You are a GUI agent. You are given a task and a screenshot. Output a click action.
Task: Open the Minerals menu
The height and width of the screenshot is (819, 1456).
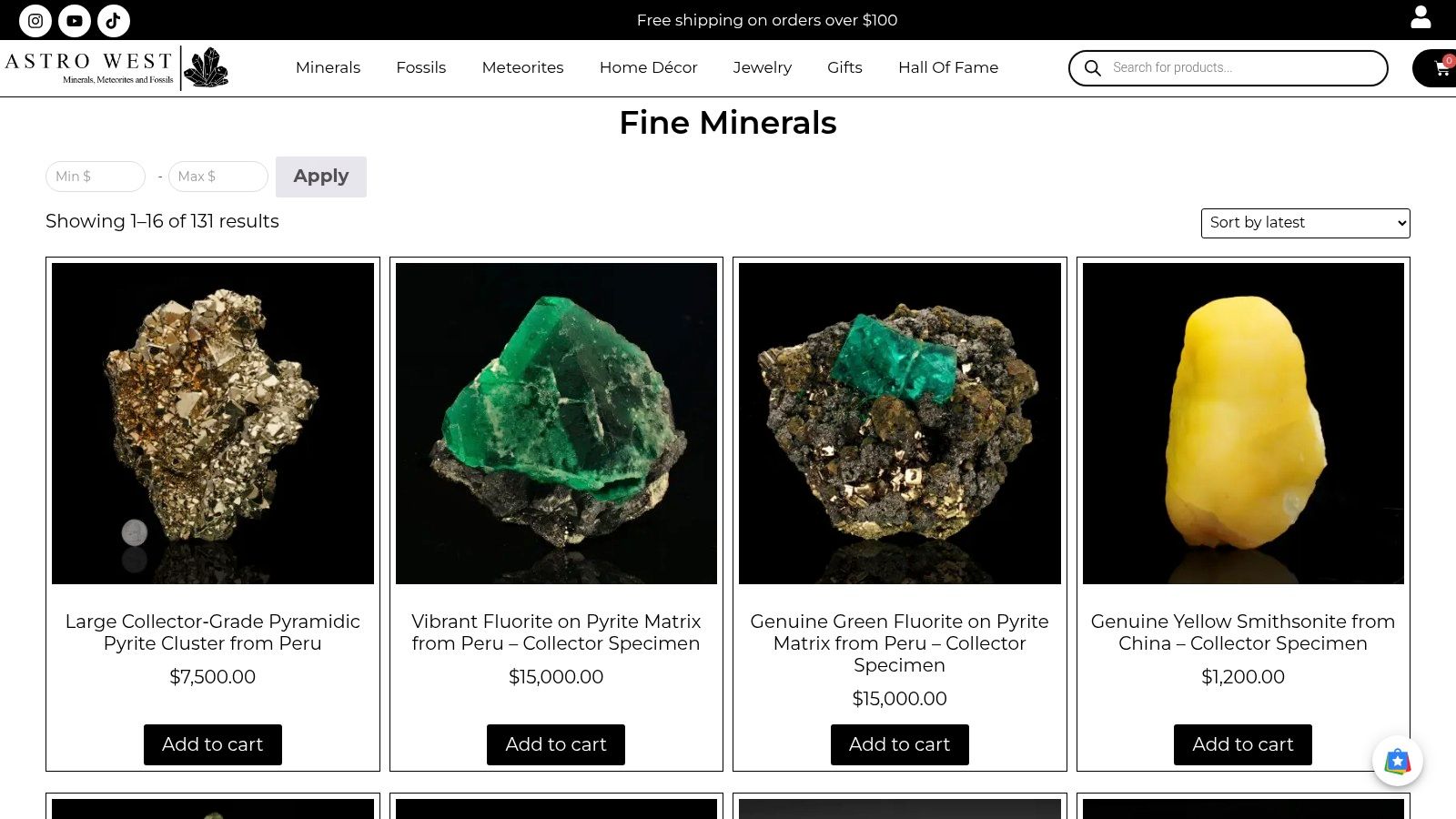(328, 67)
